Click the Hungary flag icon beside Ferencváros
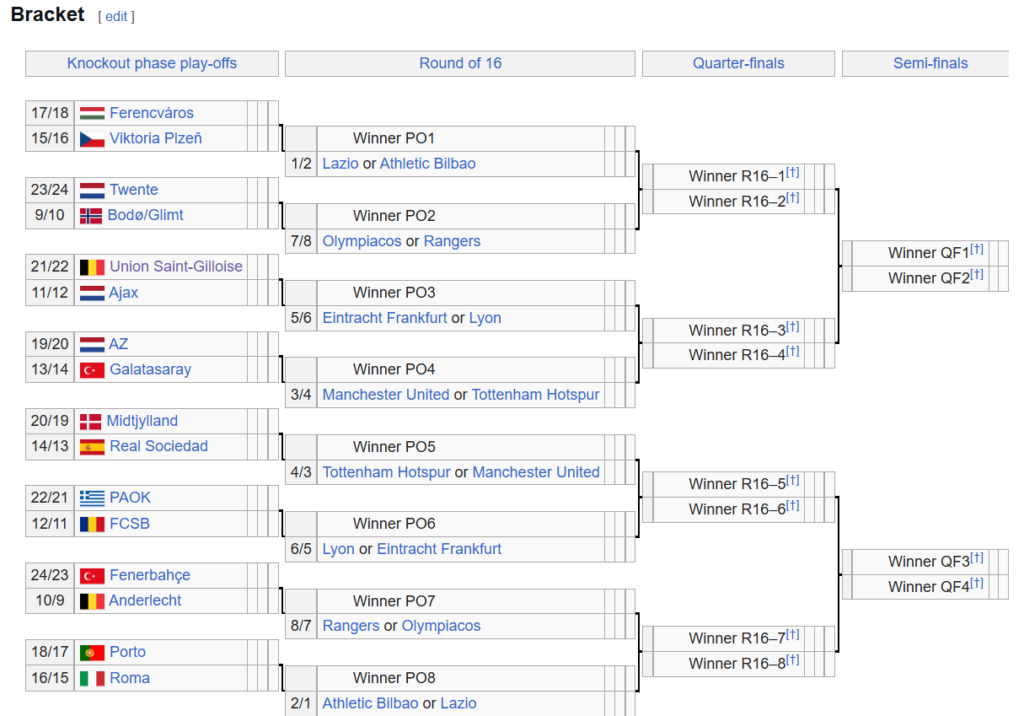1024x716 pixels. (92, 113)
